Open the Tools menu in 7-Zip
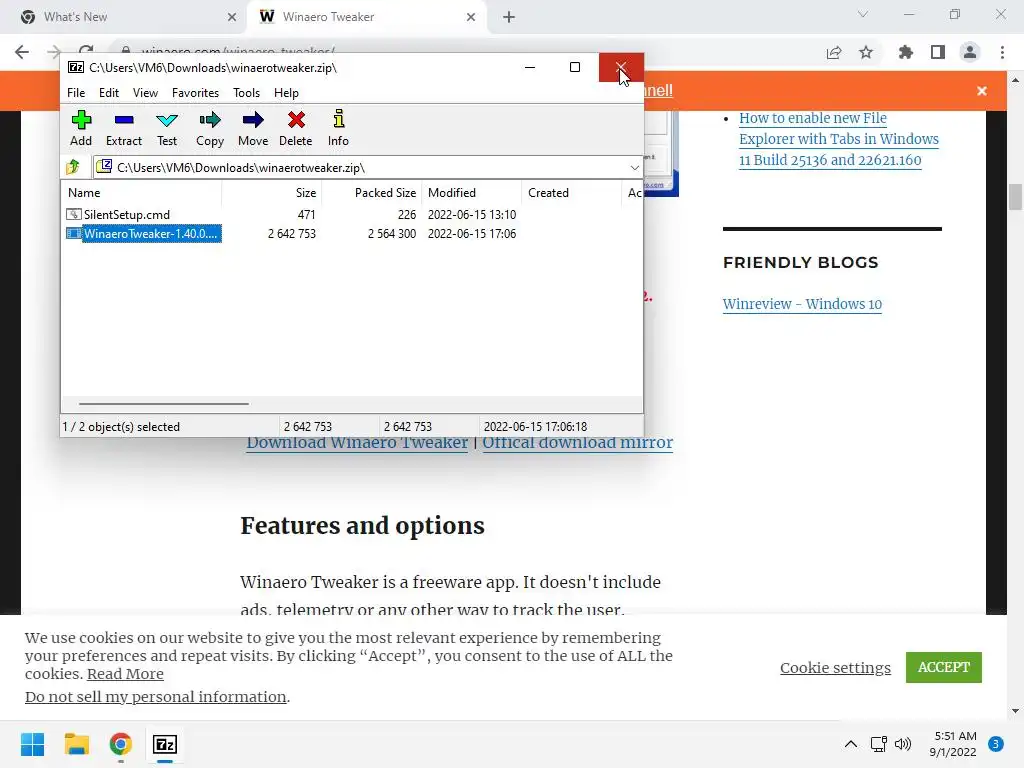The height and width of the screenshot is (768, 1024). click(246, 93)
